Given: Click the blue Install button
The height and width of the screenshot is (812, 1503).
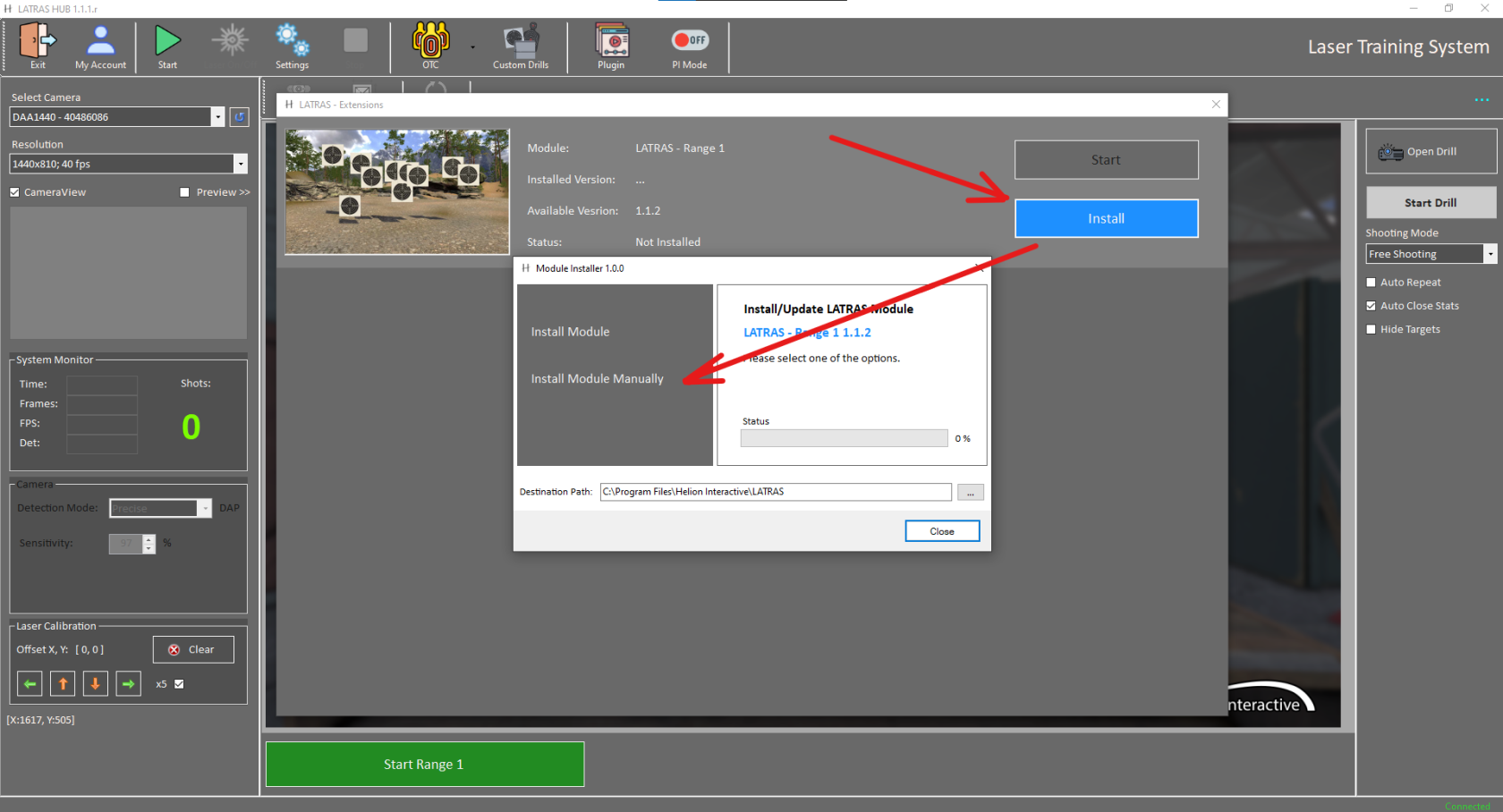Looking at the screenshot, I should pyautogui.click(x=1107, y=218).
